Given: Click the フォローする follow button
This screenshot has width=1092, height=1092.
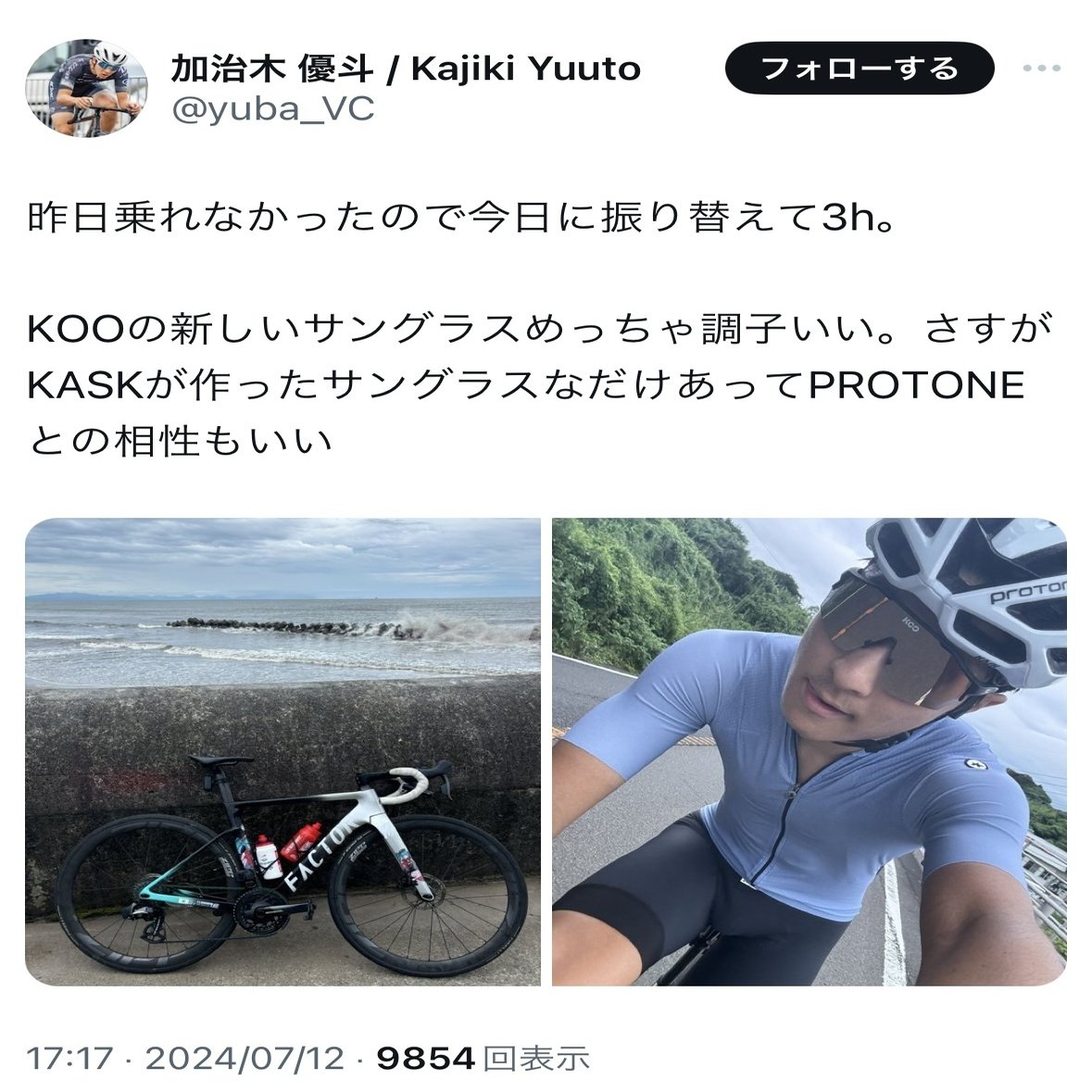Looking at the screenshot, I should click(x=860, y=69).
